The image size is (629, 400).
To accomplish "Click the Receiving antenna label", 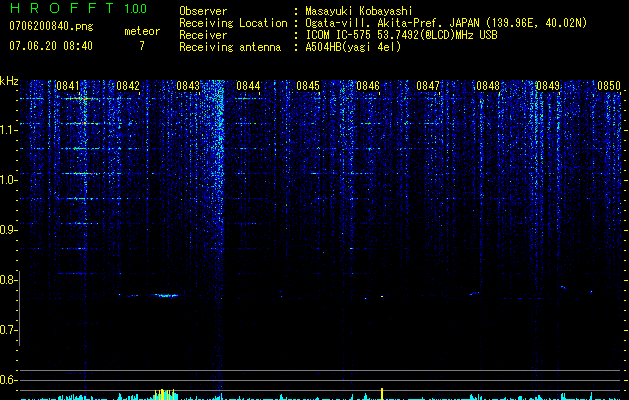I will pos(230,47).
